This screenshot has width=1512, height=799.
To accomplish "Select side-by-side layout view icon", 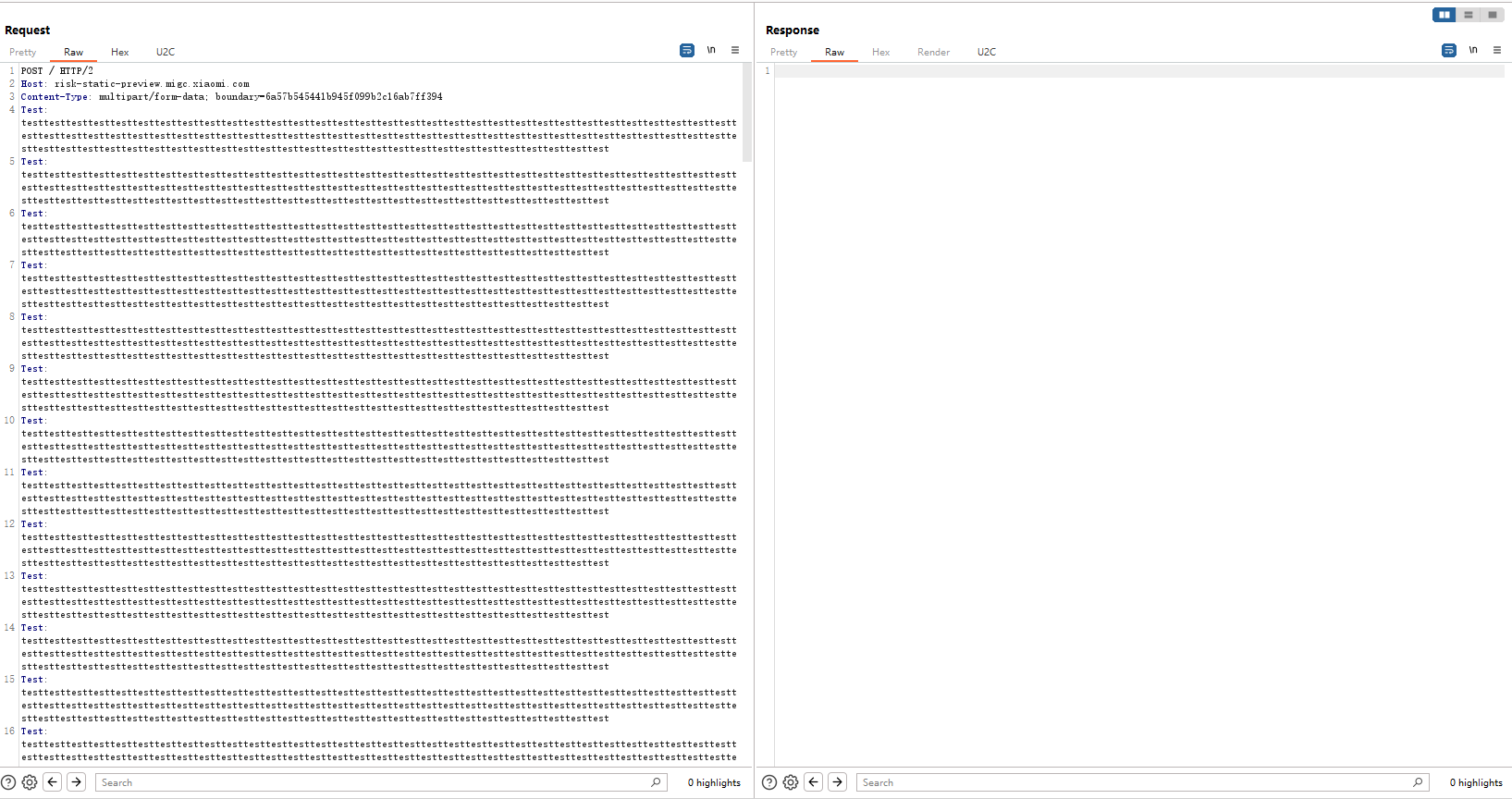I will (1444, 15).
